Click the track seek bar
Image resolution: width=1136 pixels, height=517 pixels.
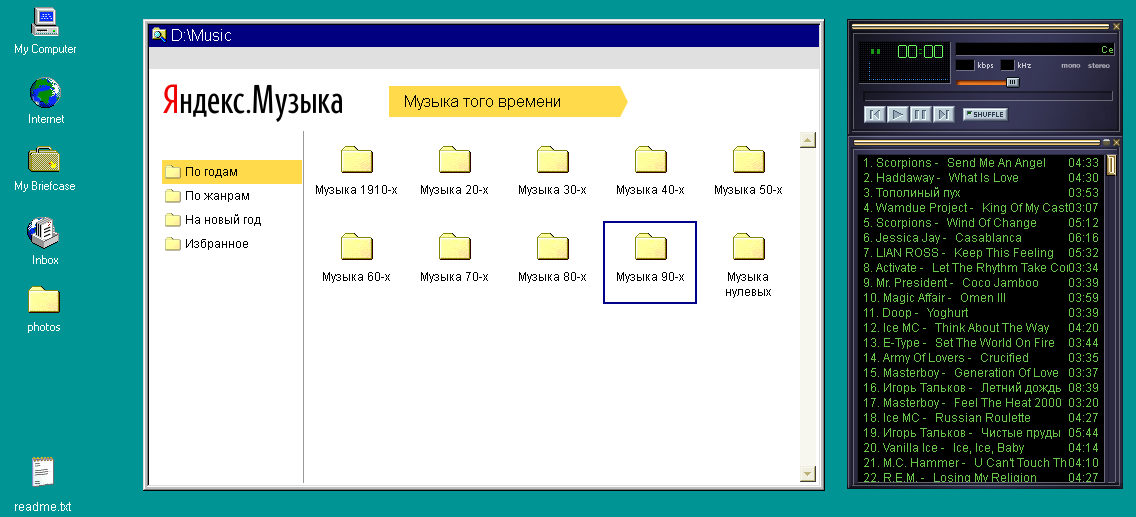point(988,96)
